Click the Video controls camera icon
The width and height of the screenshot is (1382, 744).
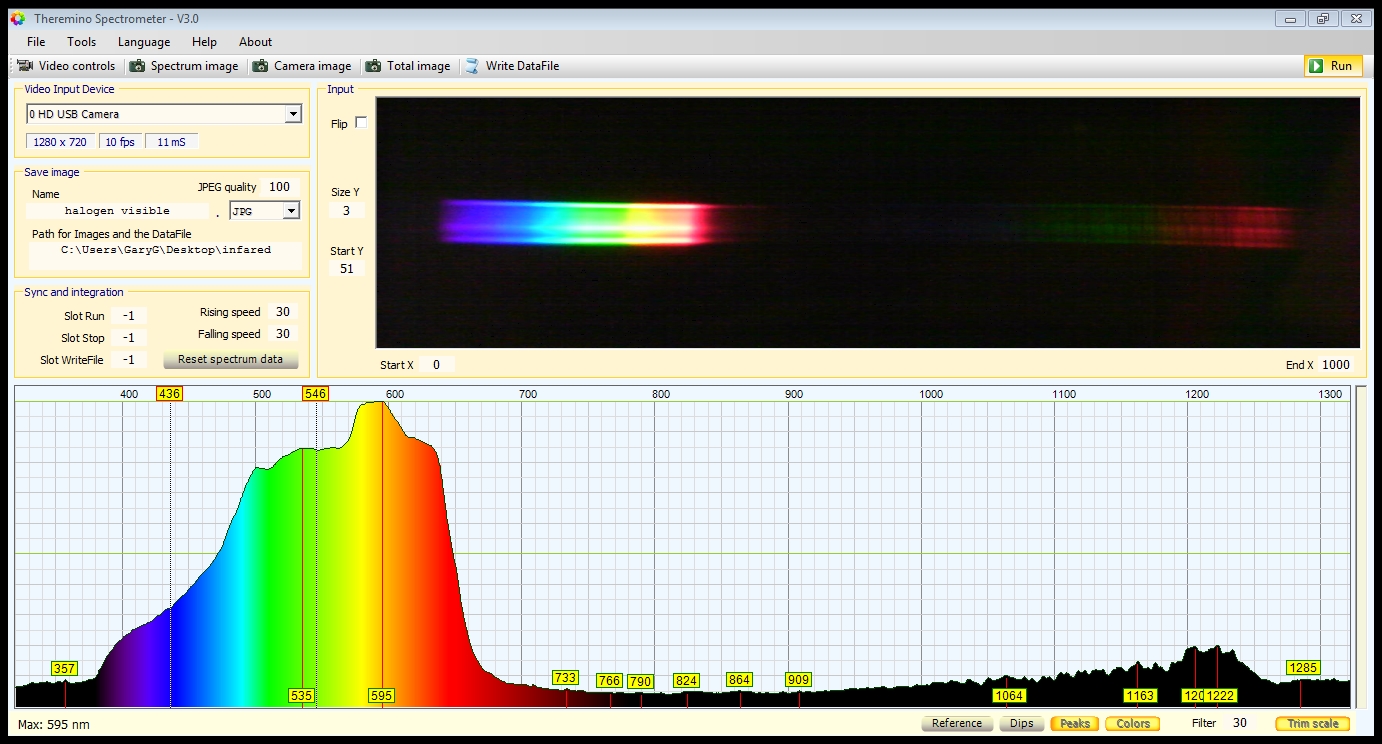(25, 66)
